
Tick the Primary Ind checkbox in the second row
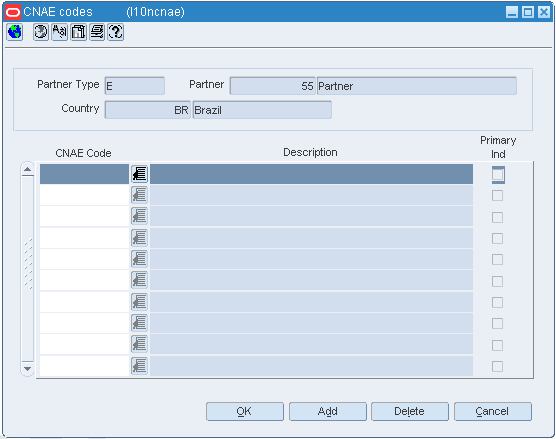tap(497, 195)
